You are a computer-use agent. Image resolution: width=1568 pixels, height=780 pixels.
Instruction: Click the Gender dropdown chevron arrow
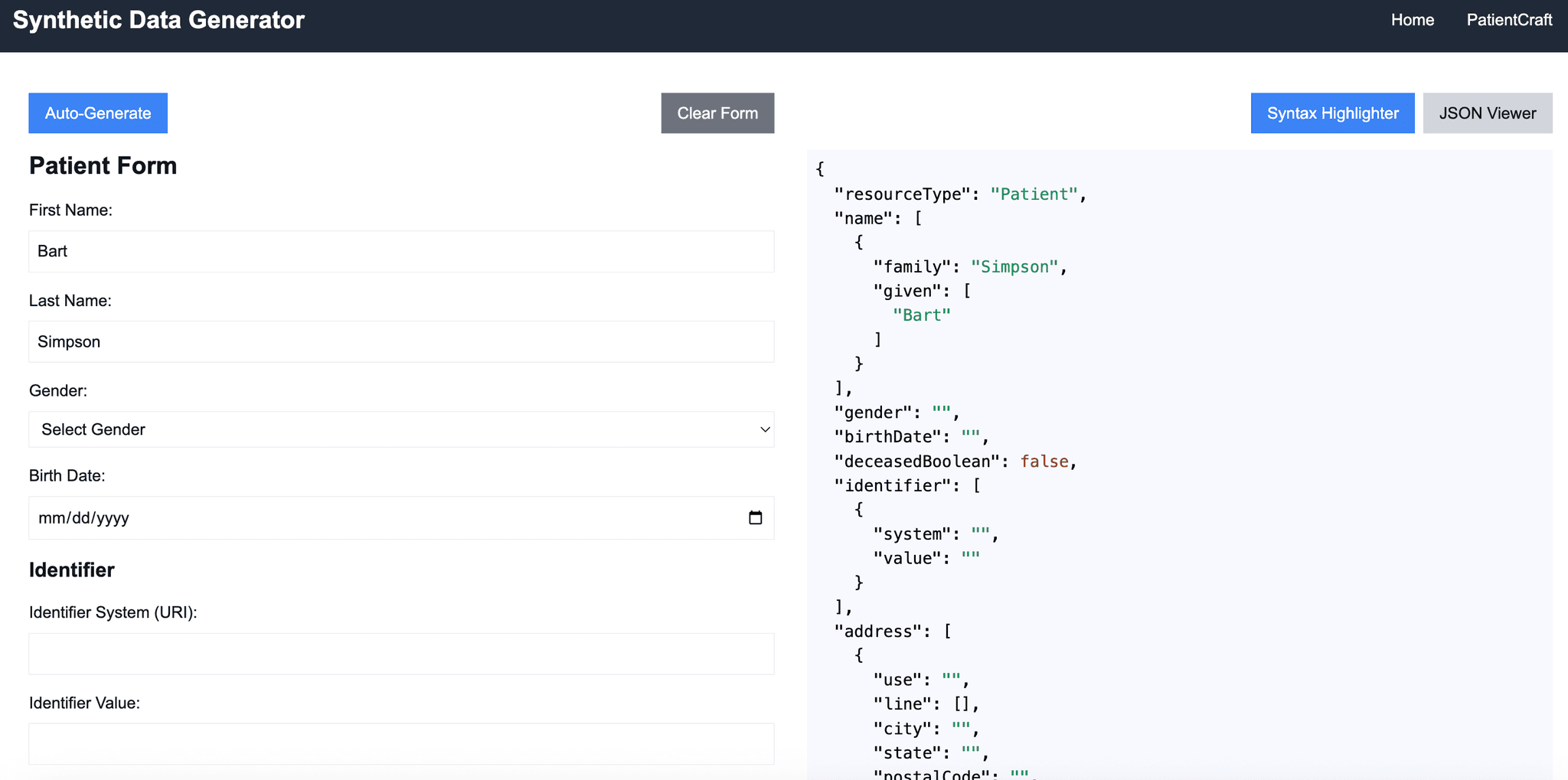(763, 429)
